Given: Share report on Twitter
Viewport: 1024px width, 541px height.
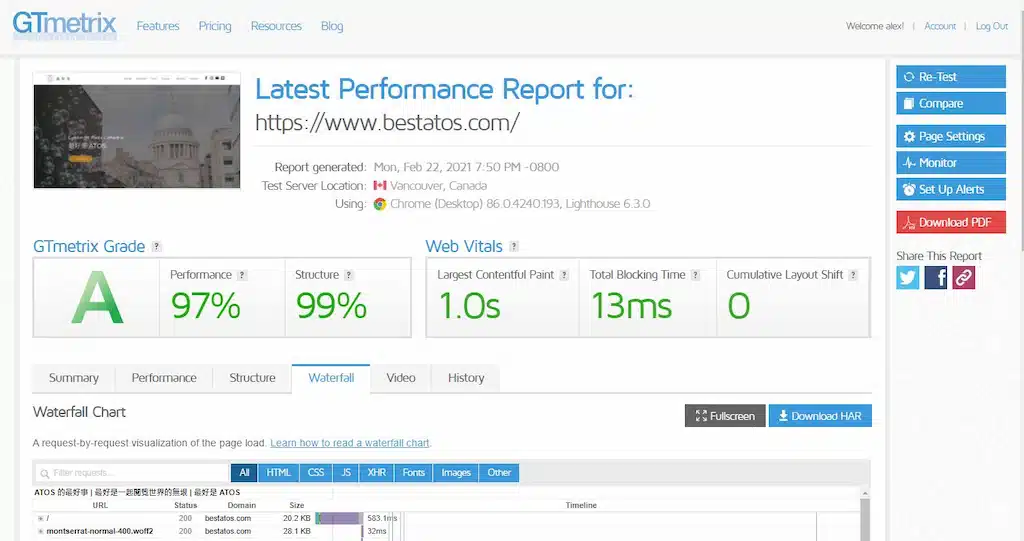Looking at the screenshot, I should pos(908,278).
